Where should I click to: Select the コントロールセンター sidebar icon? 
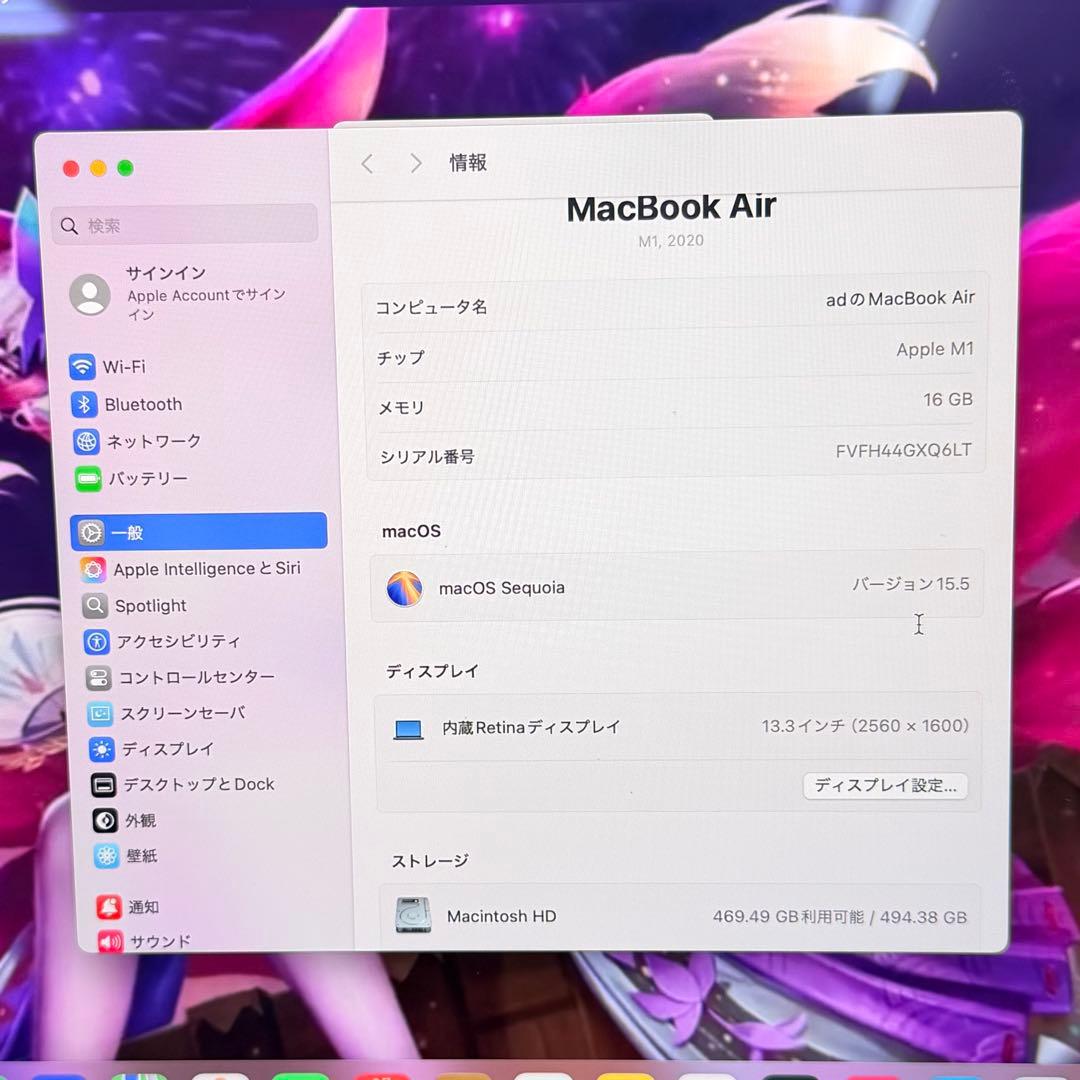(96, 677)
